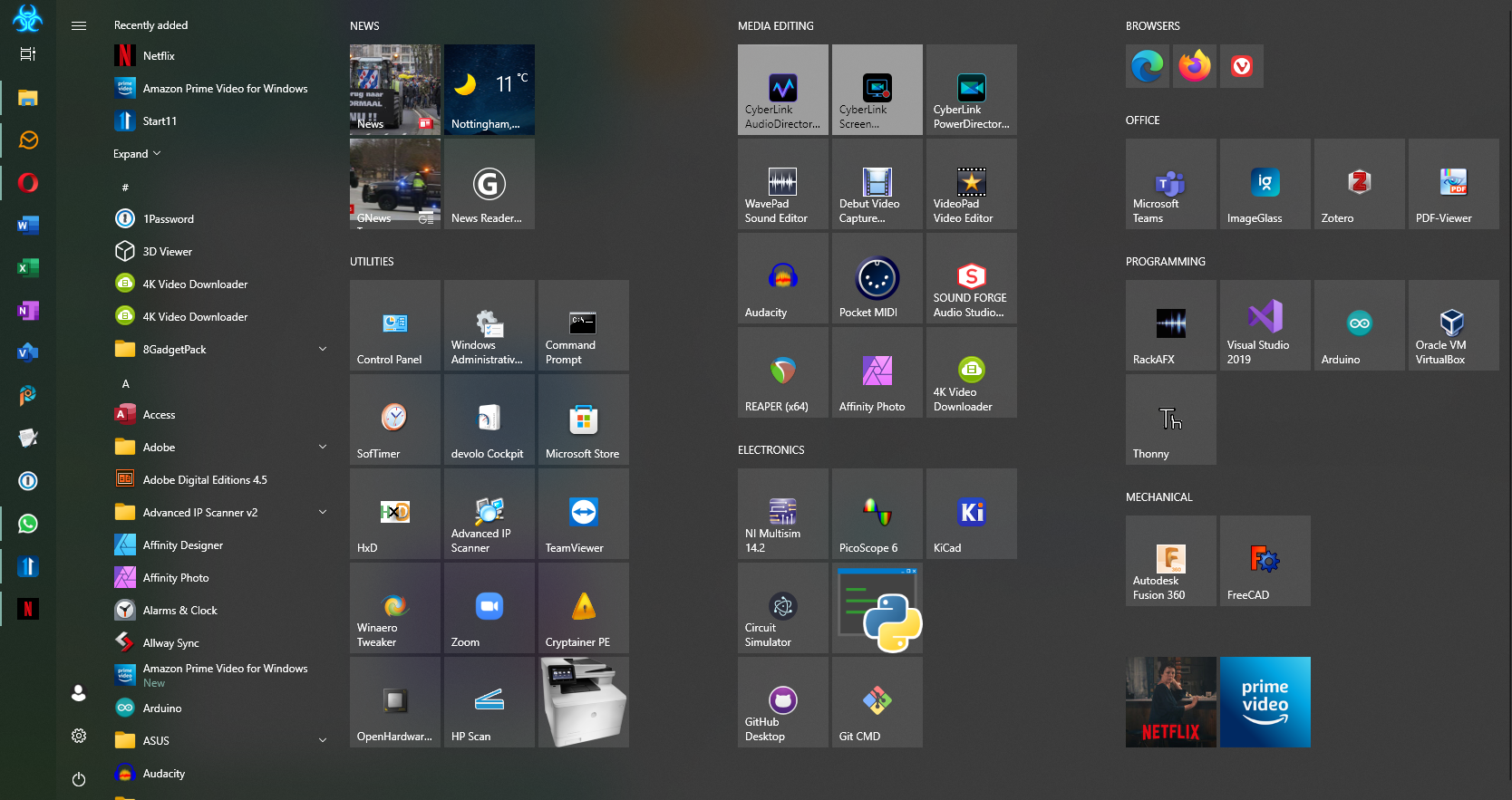Open the WavePad Sound Editor tile
The width and height of the screenshot is (1512, 800).
(x=783, y=184)
